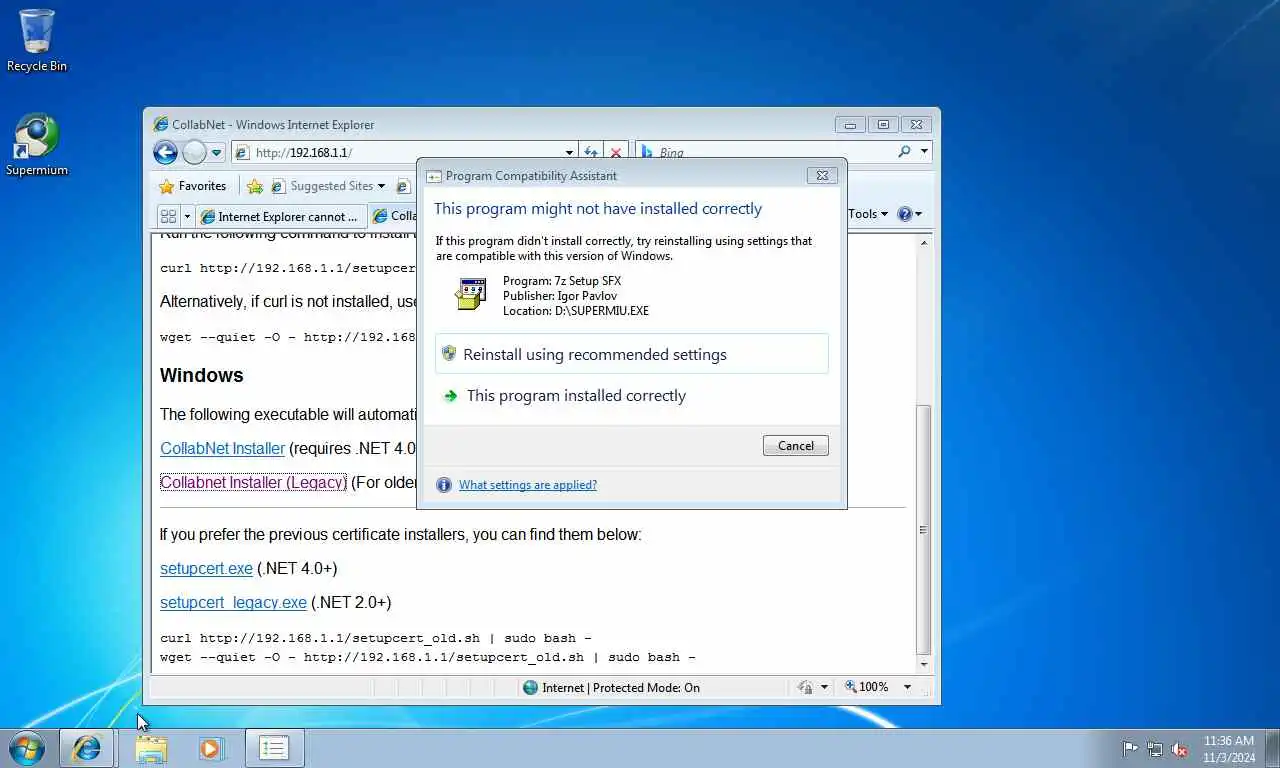
Task: Open the Help question mark menu
Action: (x=909, y=214)
